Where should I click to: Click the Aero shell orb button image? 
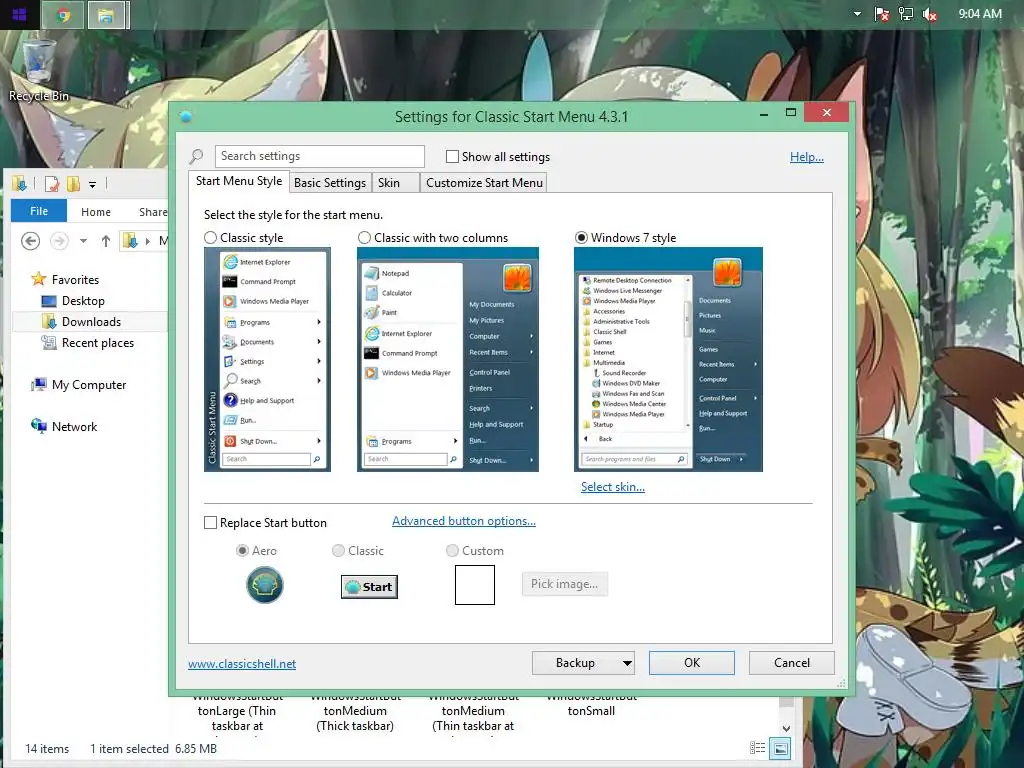[264, 584]
